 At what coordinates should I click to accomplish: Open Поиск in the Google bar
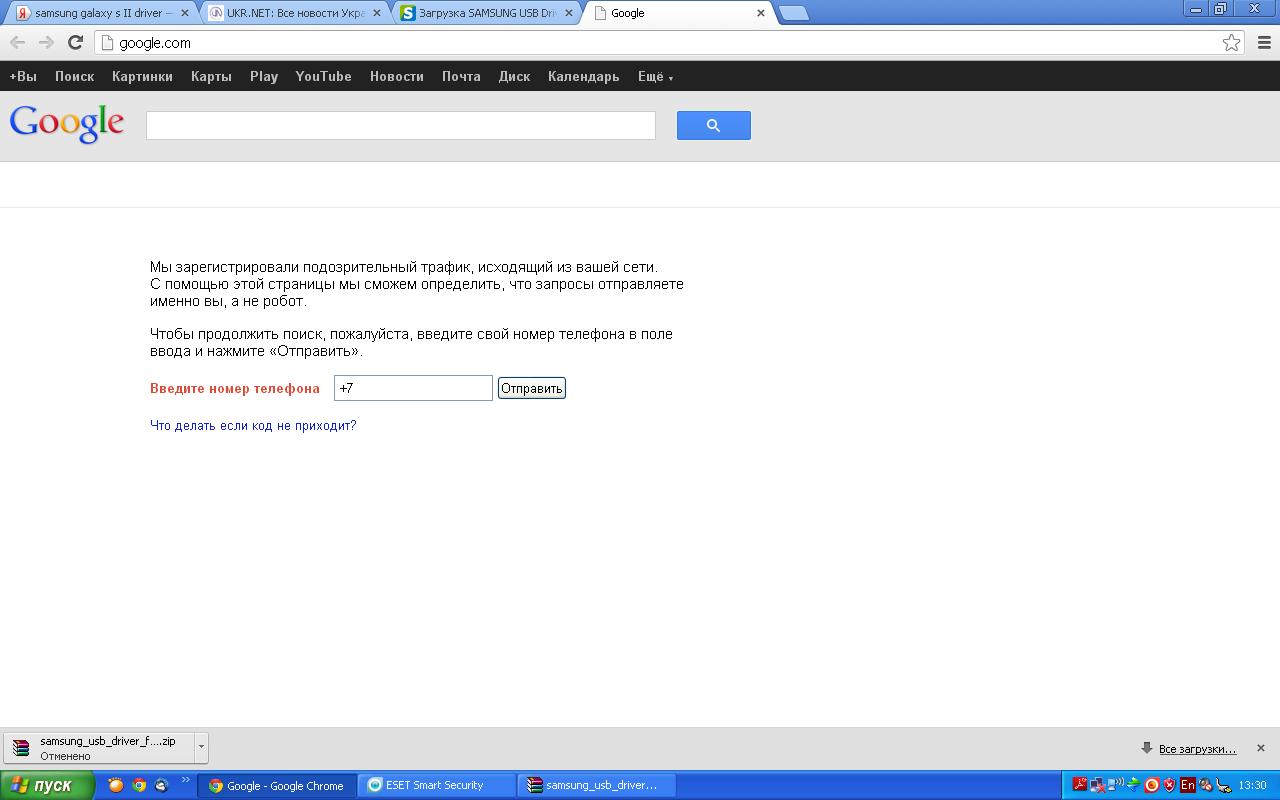tap(74, 76)
